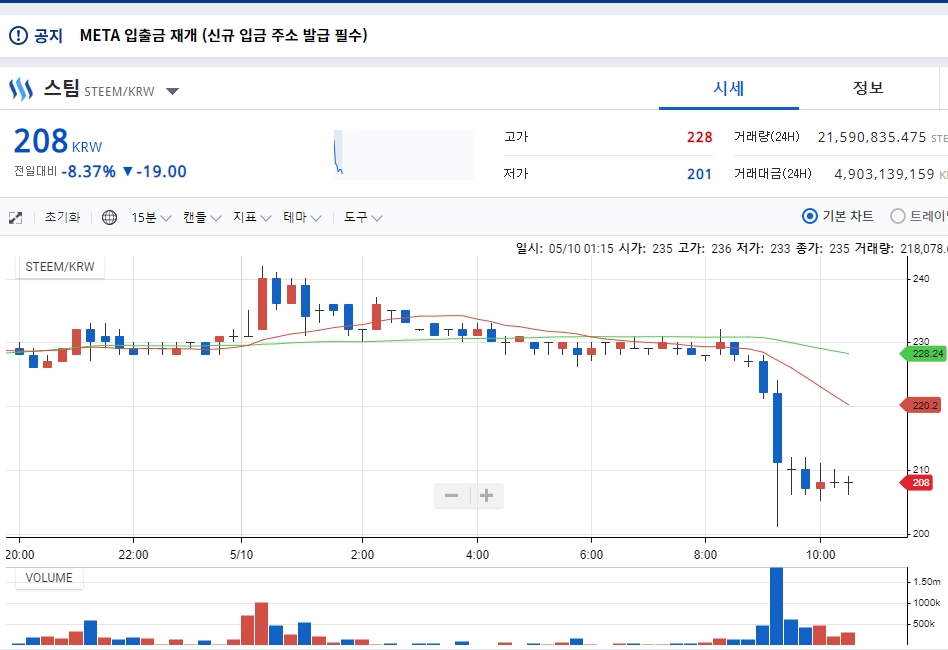Open the META 입출금 재개 notice
Screen dimensions: 948x650
(223, 35)
